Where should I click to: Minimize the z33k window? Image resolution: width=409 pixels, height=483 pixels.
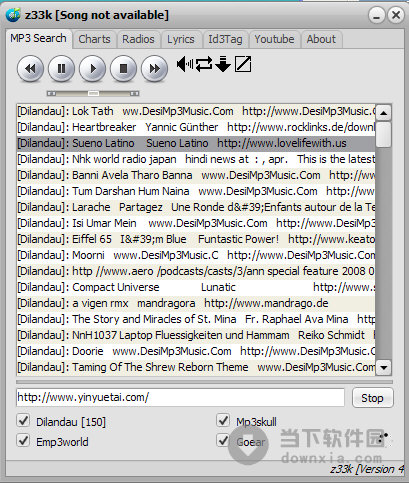click(377, 15)
